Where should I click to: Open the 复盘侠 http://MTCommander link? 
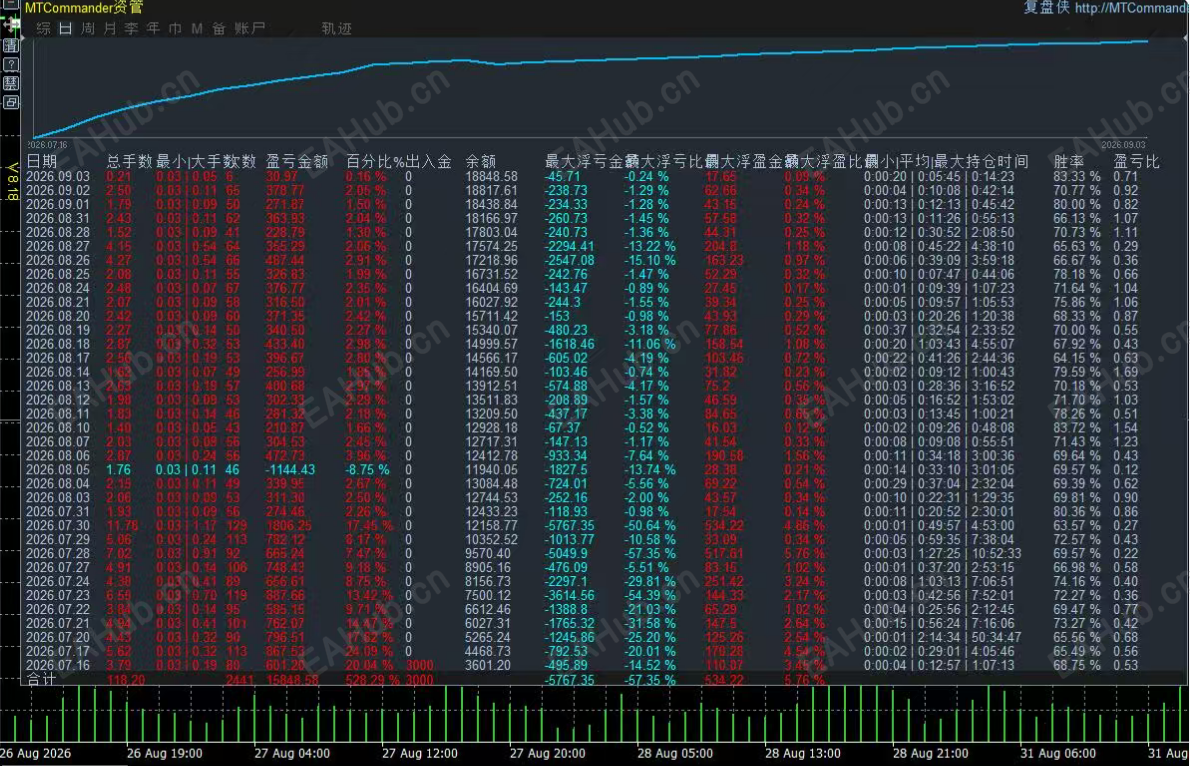(1106, 8)
